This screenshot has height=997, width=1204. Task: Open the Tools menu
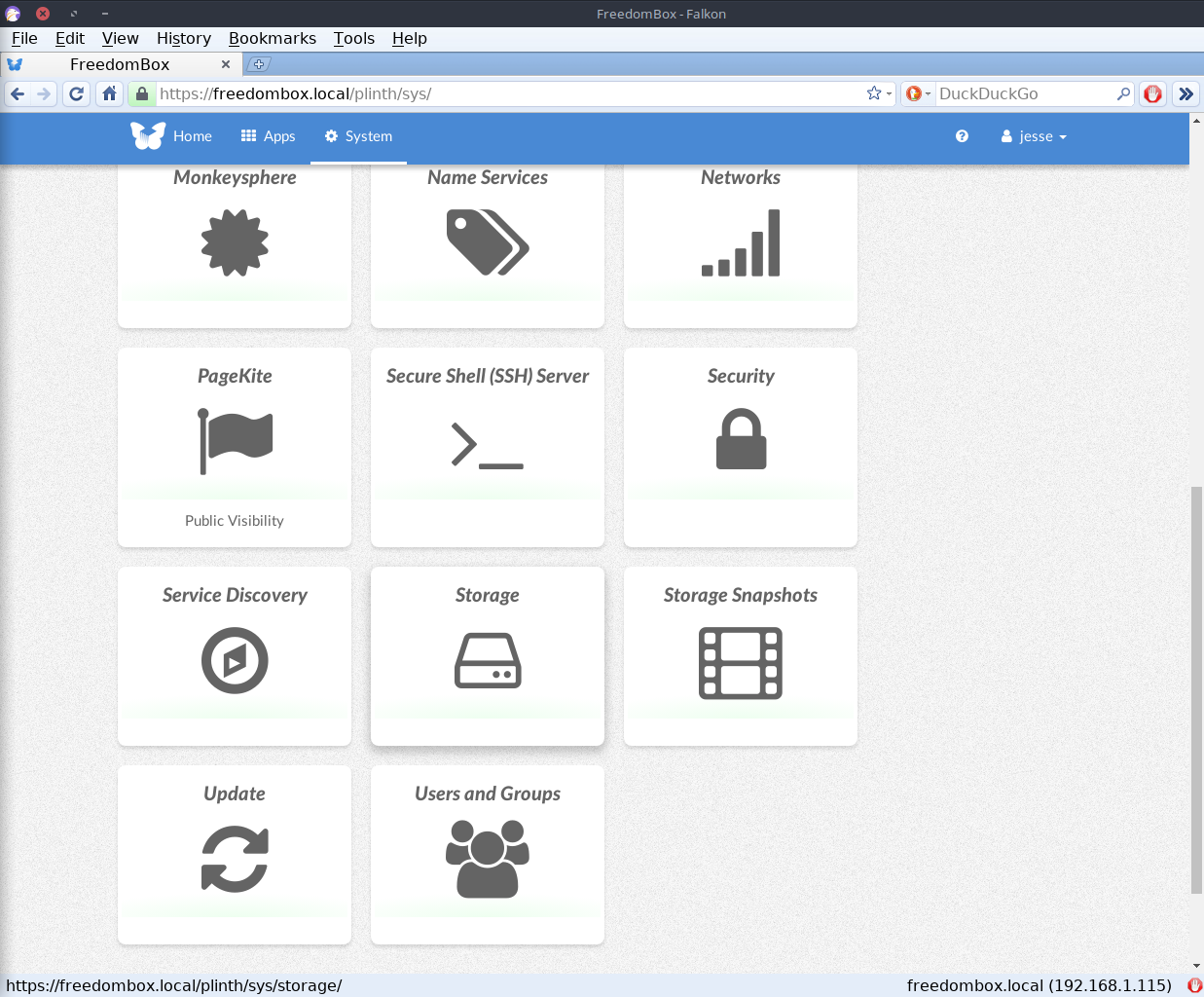pyautogui.click(x=354, y=38)
